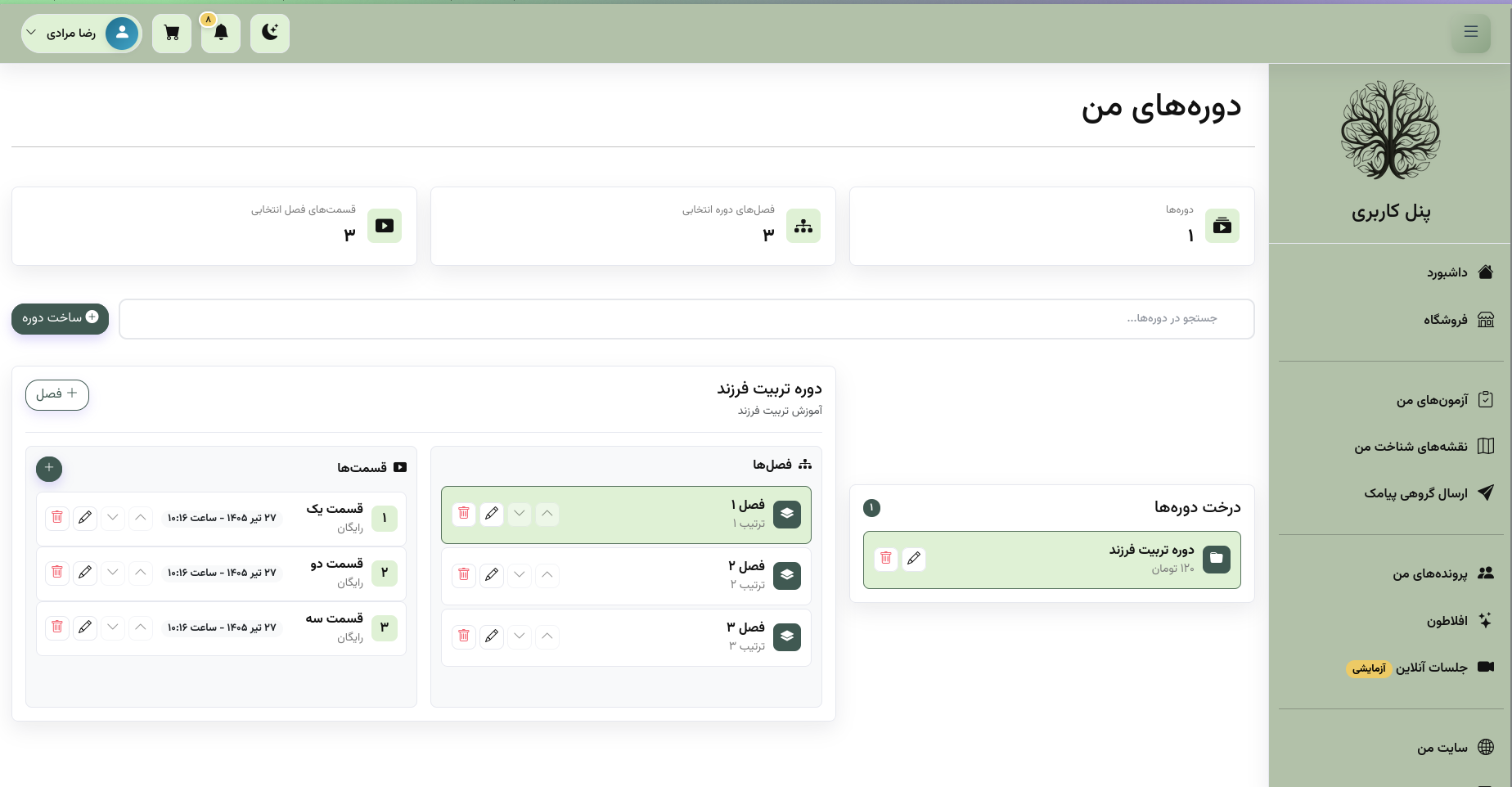This screenshot has height=787, width=1512.
Task: Click the دوره تربیت فرزند panel title
Action: [x=769, y=389]
